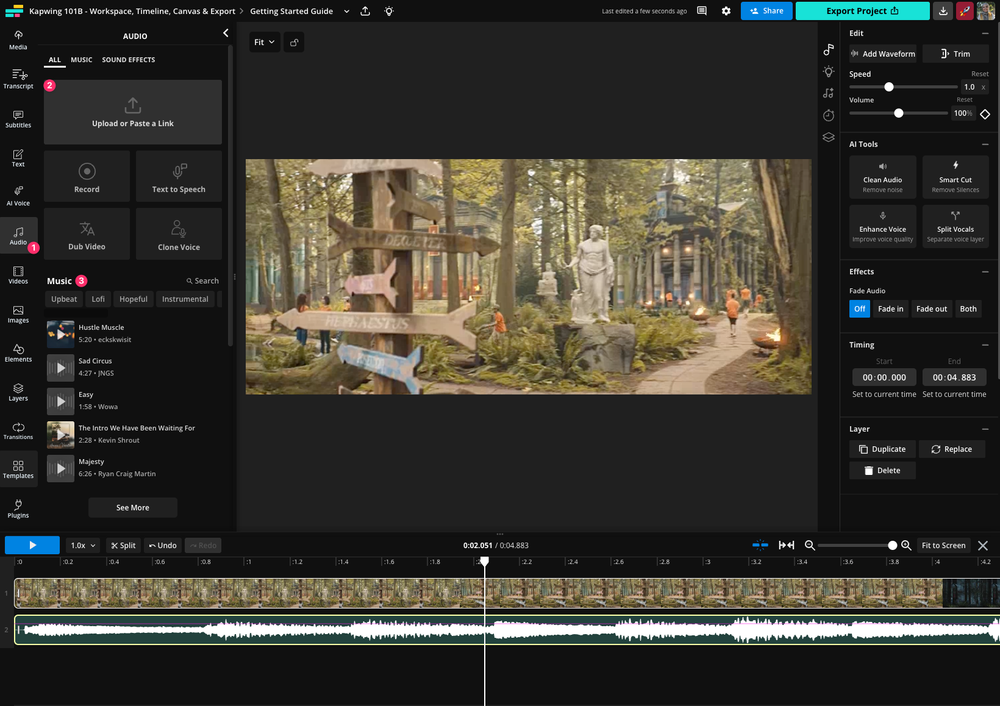Switch to the Sound Effects tab
Screen dimensions: 1000x706
[126, 59]
